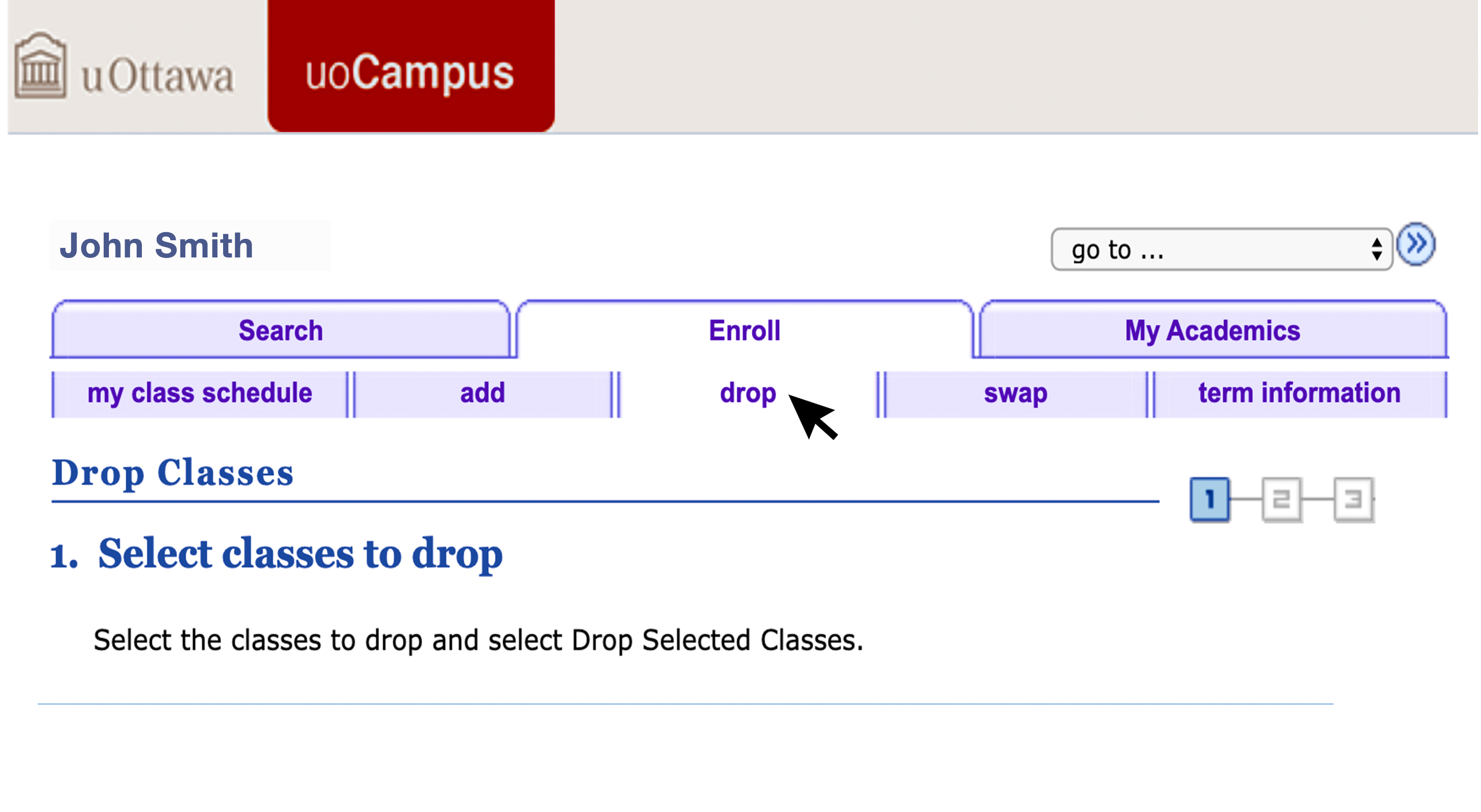The width and height of the screenshot is (1481, 812).
Task: Click the Drop Selected Classes instruction text
Action: point(479,641)
